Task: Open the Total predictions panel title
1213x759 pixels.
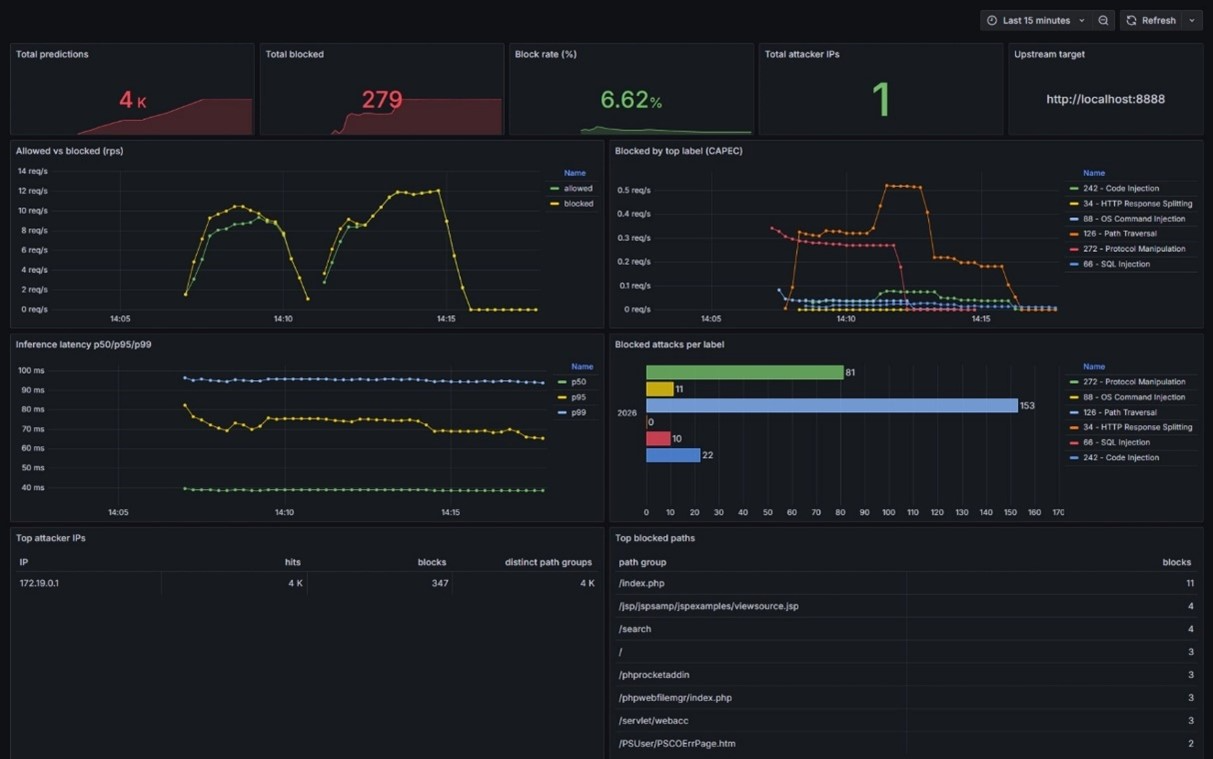Action: (52, 54)
